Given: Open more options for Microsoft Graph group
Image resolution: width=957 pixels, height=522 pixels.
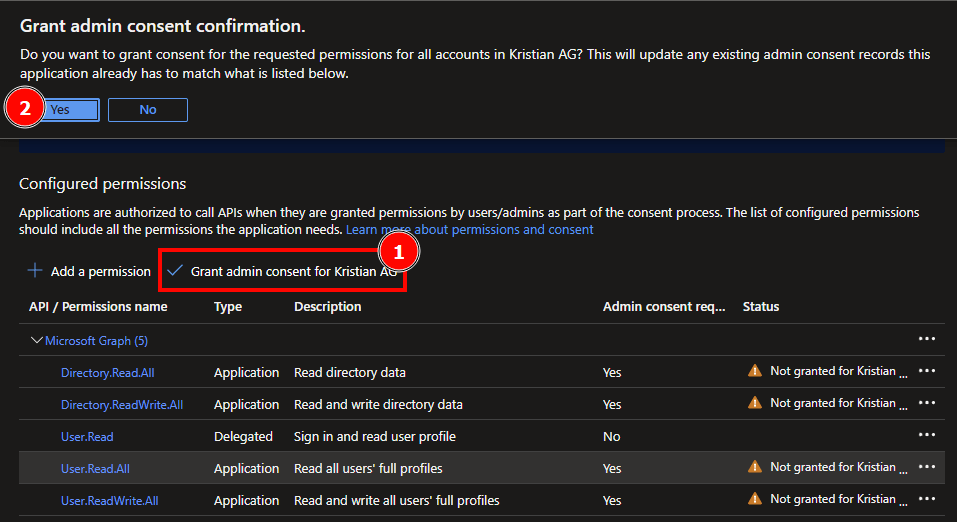Looking at the screenshot, I should click(x=926, y=339).
